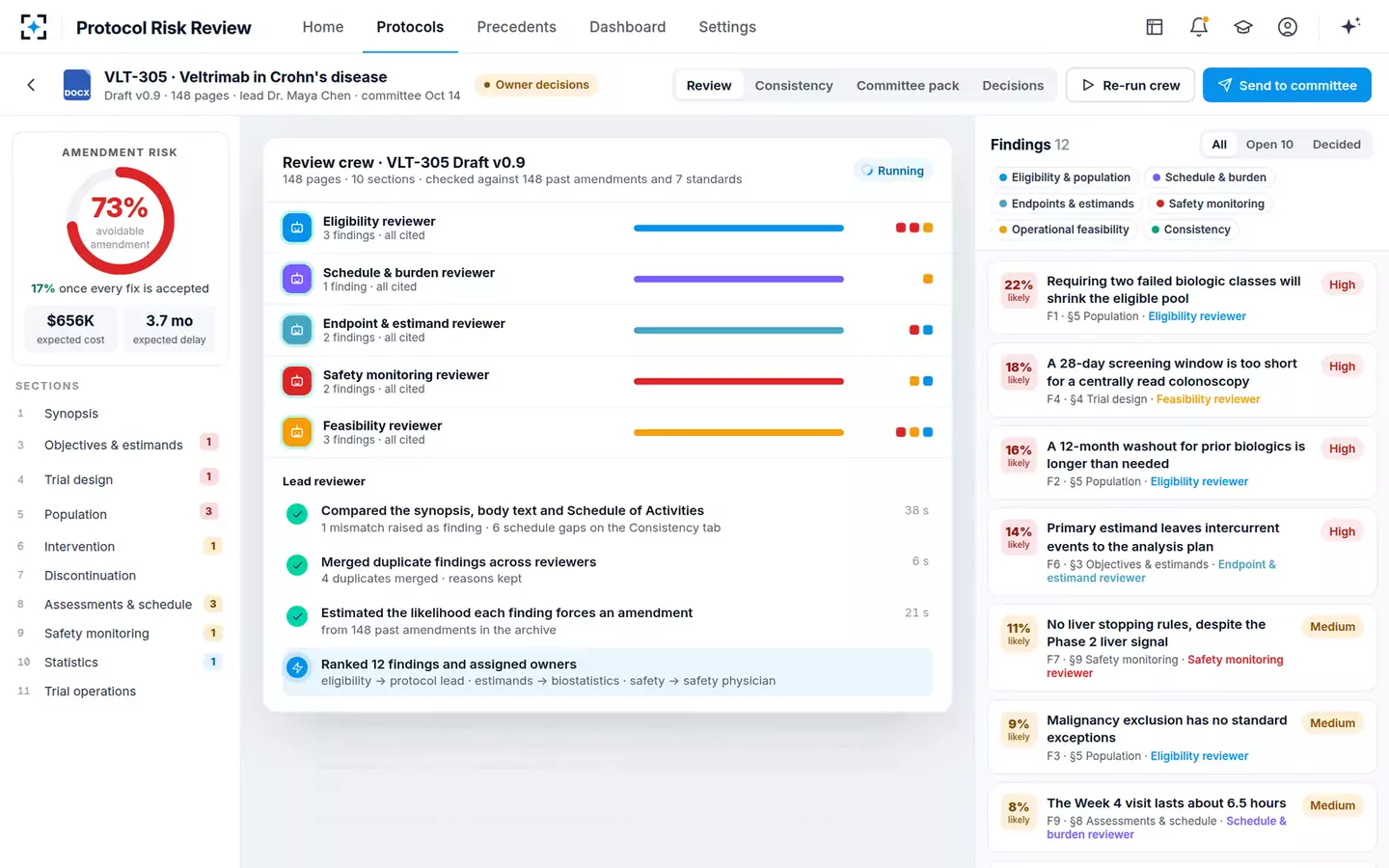Open the Intervention section

(x=120, y=547)
